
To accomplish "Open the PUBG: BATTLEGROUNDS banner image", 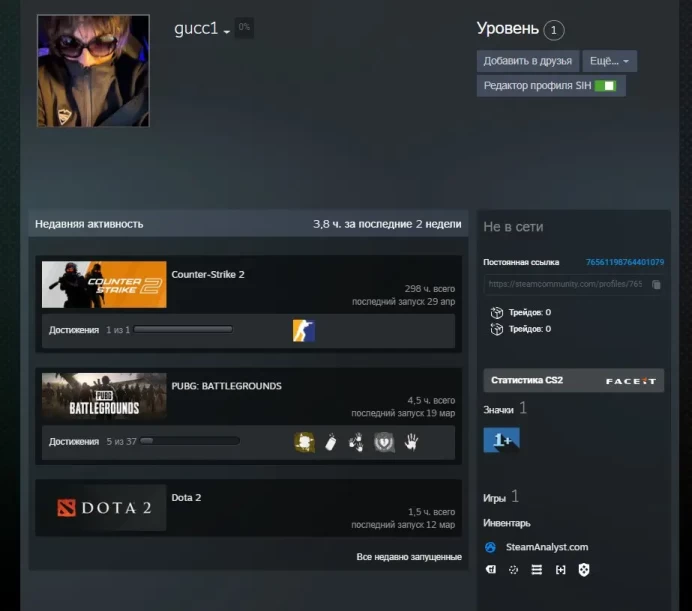I will click(x=104, y=396).
